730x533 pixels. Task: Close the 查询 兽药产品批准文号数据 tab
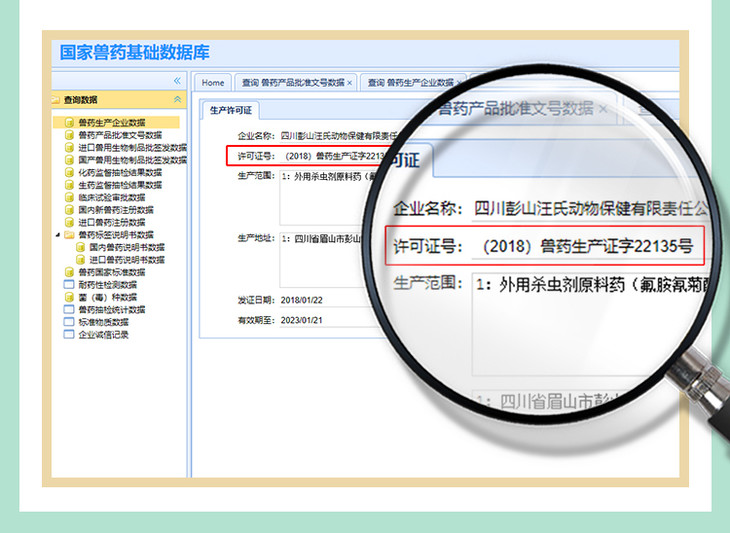349,82
